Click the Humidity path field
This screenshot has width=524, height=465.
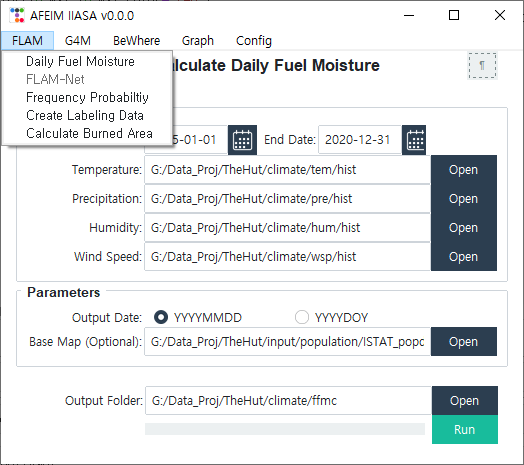(x=287, y=228)
